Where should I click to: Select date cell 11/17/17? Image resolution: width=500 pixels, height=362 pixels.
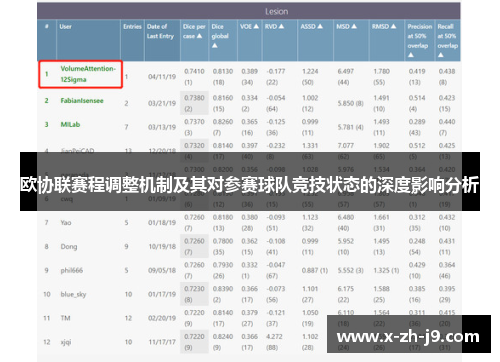pyautogui.click(x=162, y=342)
